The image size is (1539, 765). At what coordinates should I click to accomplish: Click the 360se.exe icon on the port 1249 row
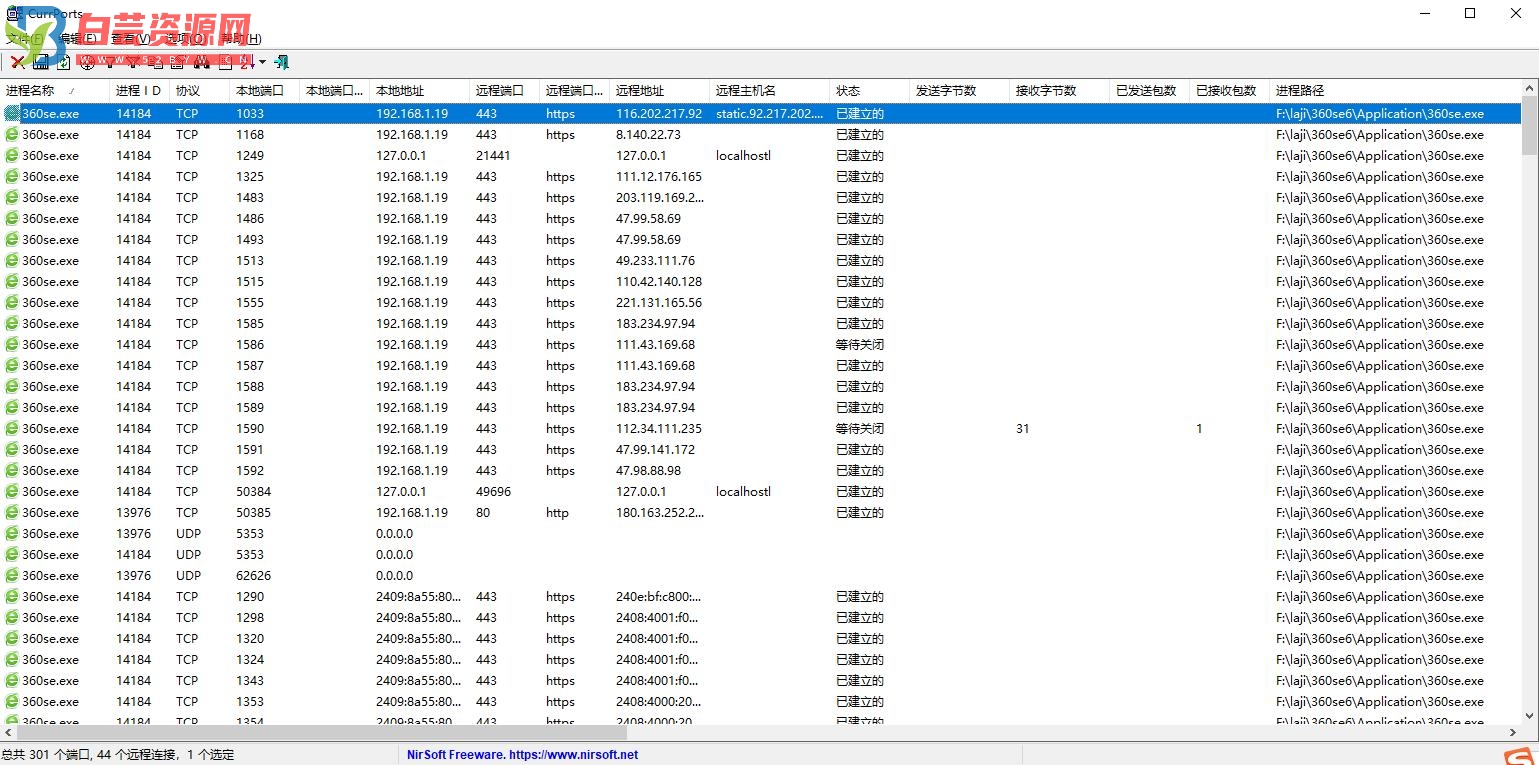pyautogui.click(x=12, y=155)
